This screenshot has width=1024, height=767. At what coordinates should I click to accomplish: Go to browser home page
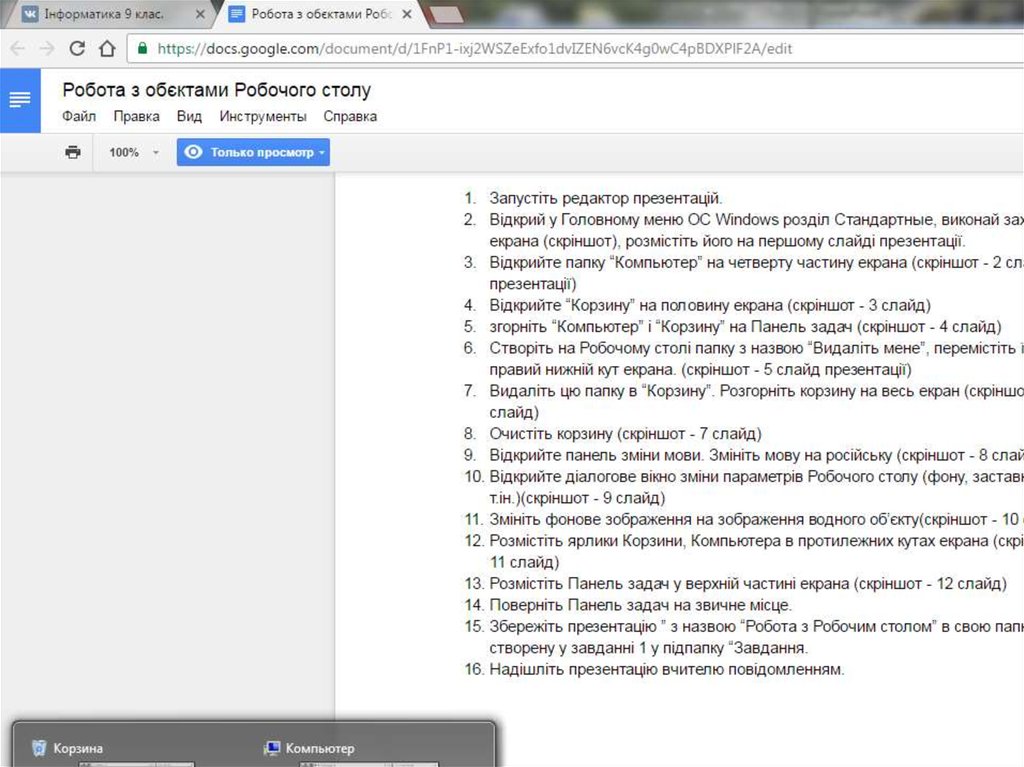coord(107,49)
